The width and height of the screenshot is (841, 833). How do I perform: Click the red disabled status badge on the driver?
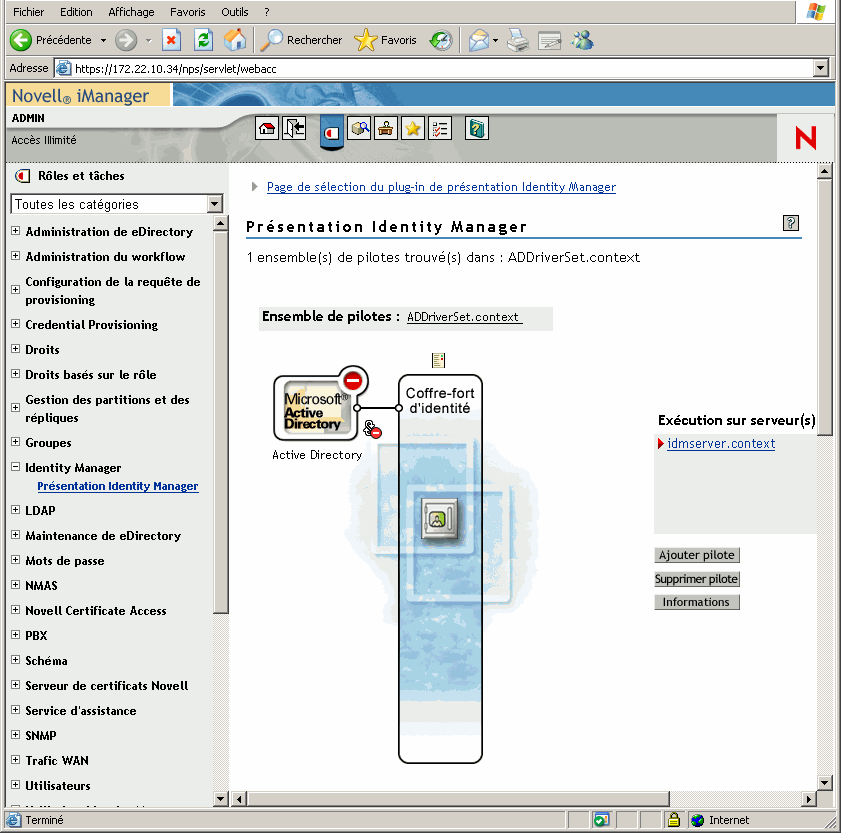(351, 381)
